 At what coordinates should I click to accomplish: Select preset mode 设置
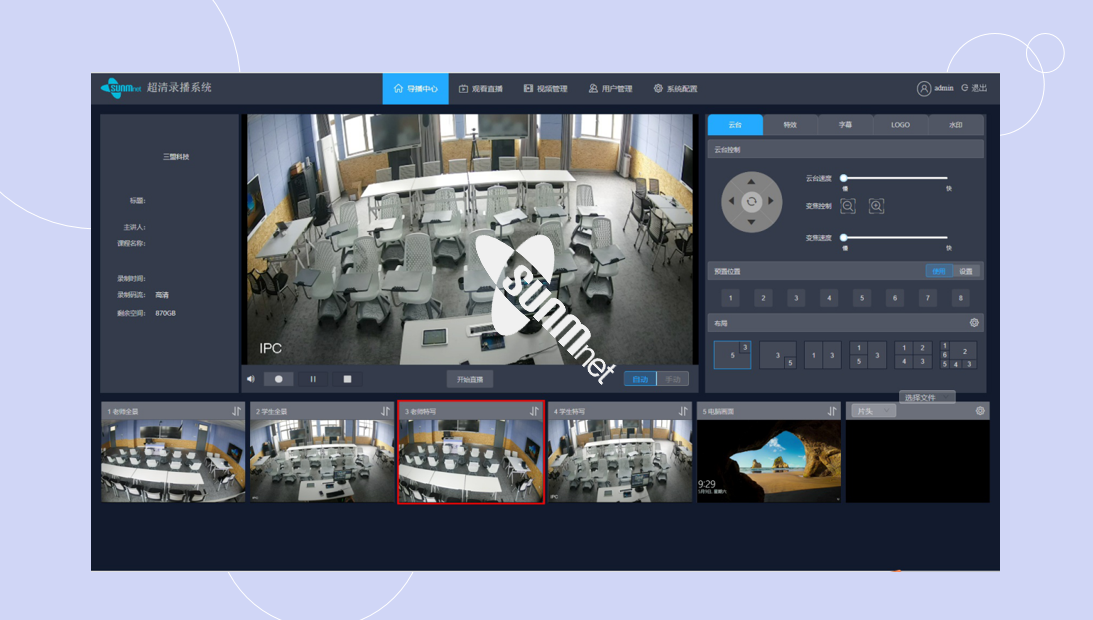point(966,271)
